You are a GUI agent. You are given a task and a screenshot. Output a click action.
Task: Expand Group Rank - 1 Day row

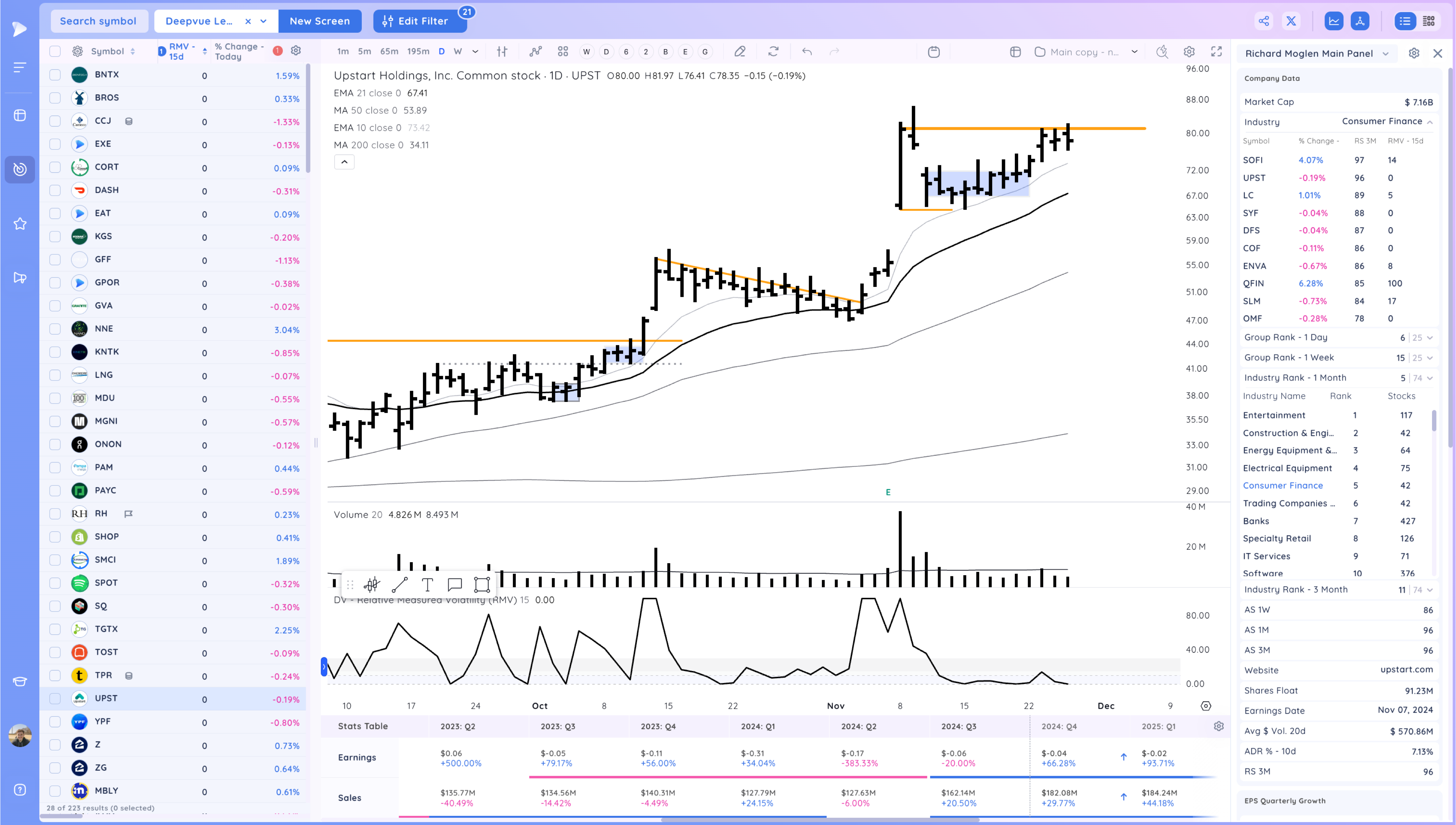[x=1431, y=338]
